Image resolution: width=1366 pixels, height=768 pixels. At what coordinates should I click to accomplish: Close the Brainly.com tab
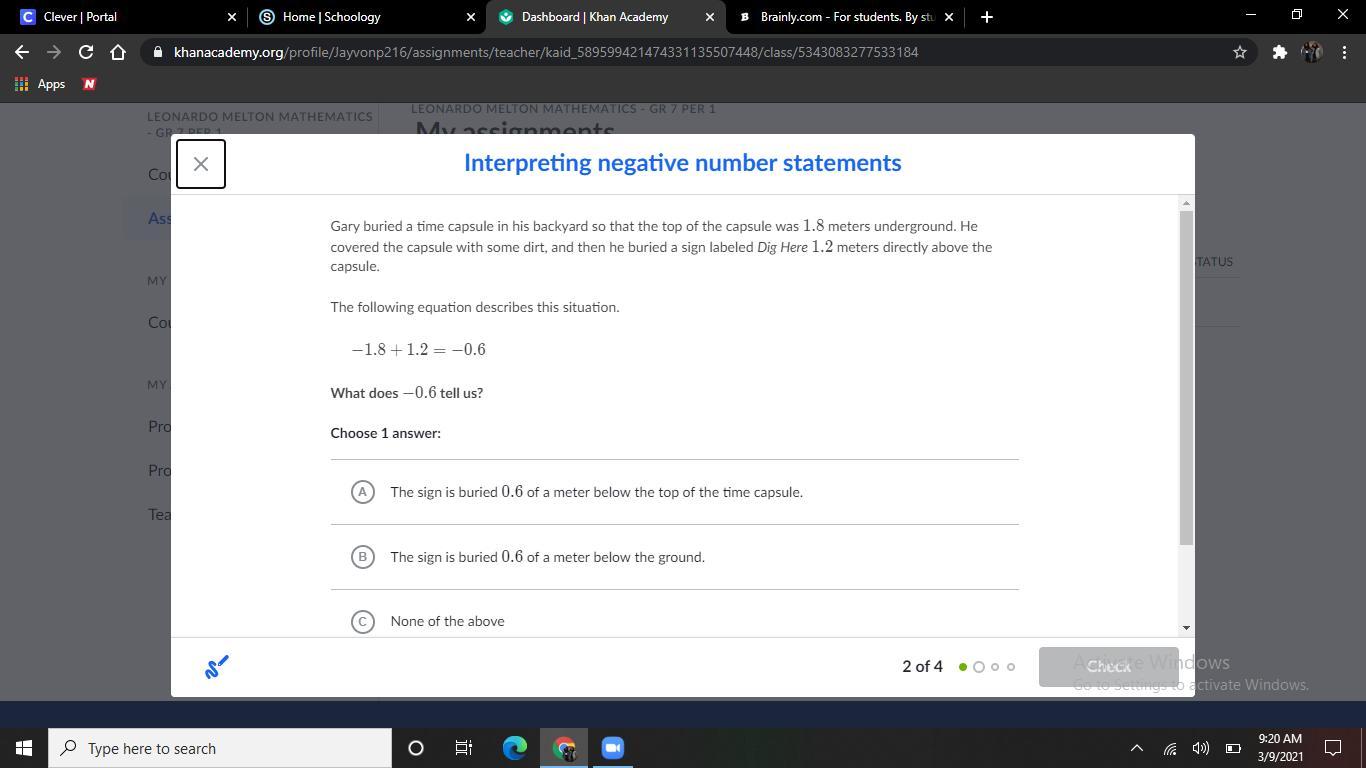(949, 17)
